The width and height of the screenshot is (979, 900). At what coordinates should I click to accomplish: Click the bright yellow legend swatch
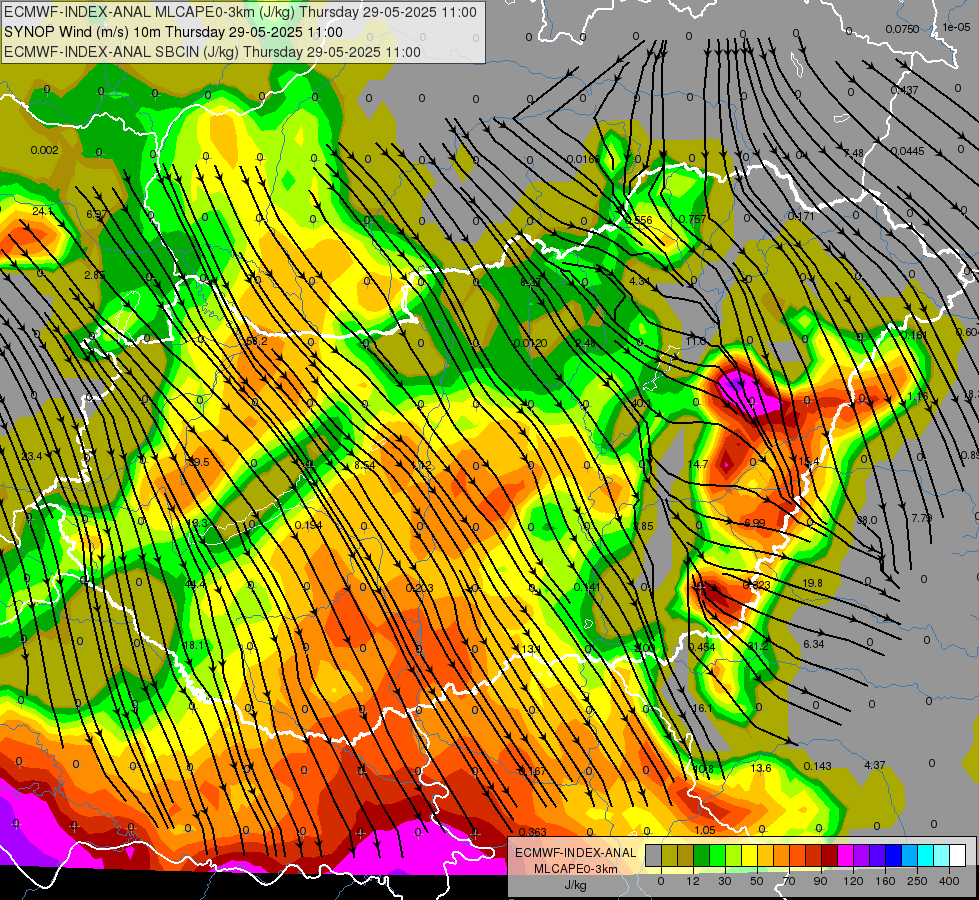tap(749, 855)
